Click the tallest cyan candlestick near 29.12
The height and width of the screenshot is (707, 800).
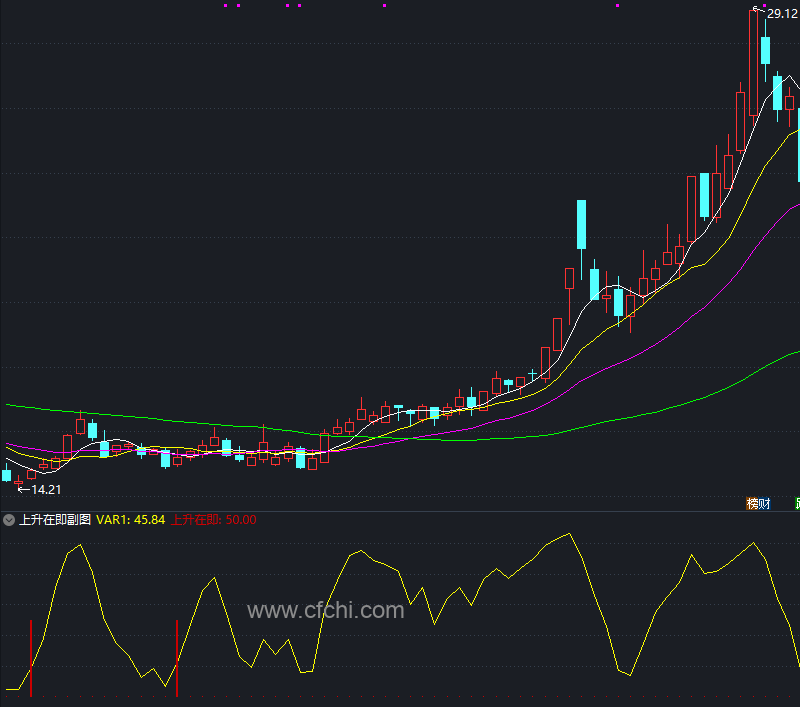click(765, 50)
